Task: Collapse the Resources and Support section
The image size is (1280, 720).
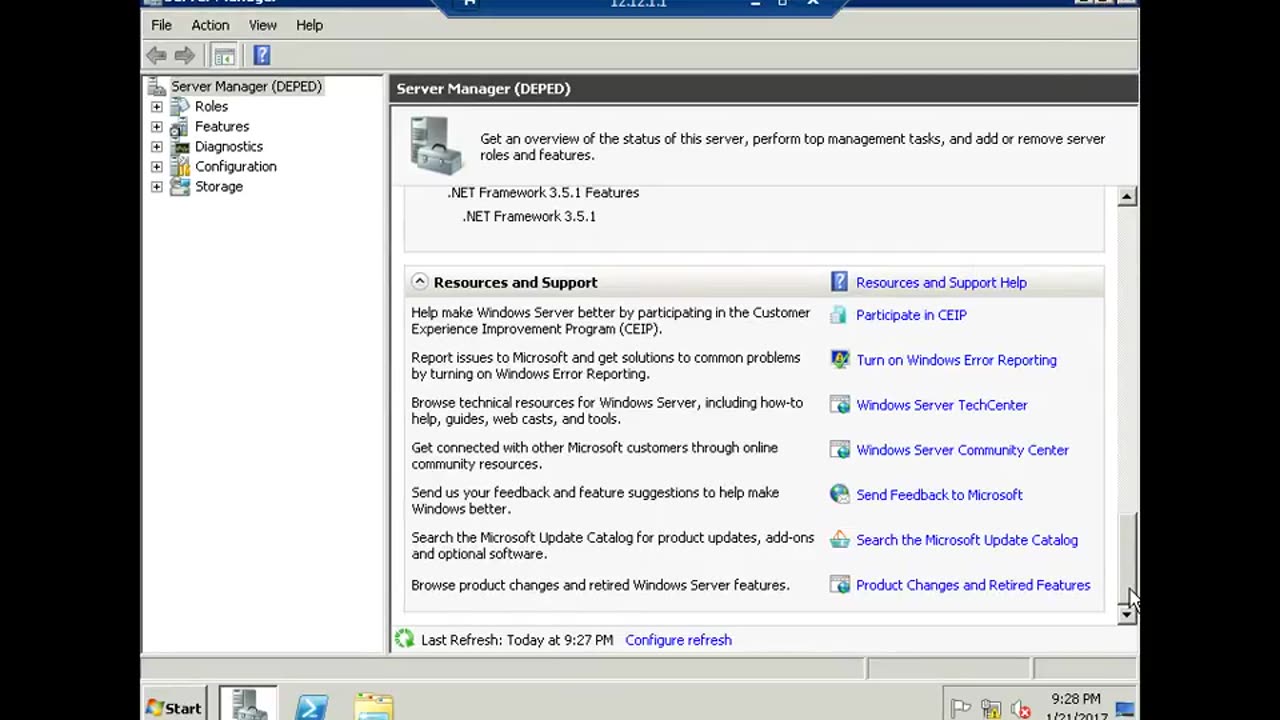Action: point(420,282)
